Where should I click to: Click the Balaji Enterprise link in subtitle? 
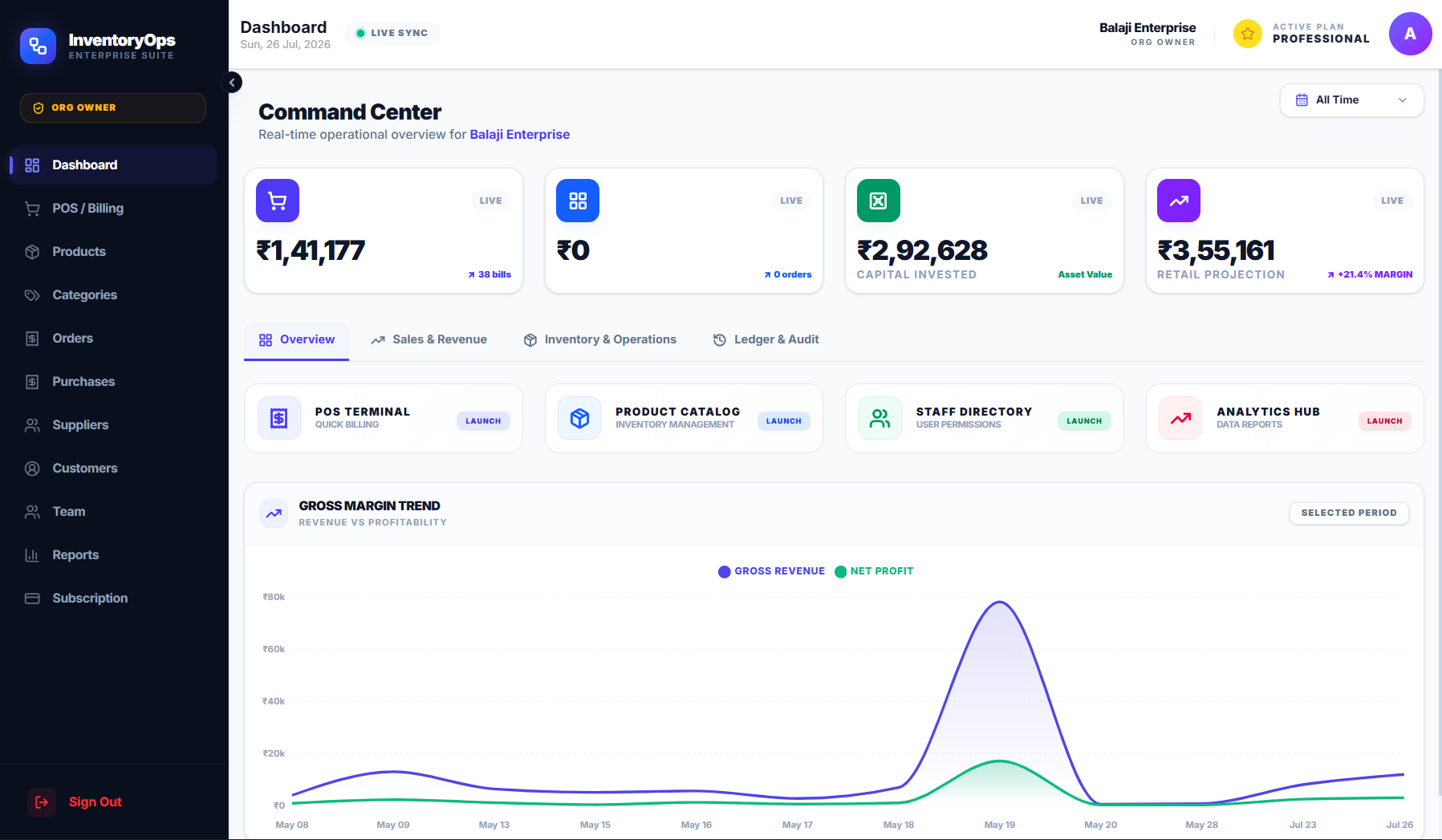coord(520,135)
